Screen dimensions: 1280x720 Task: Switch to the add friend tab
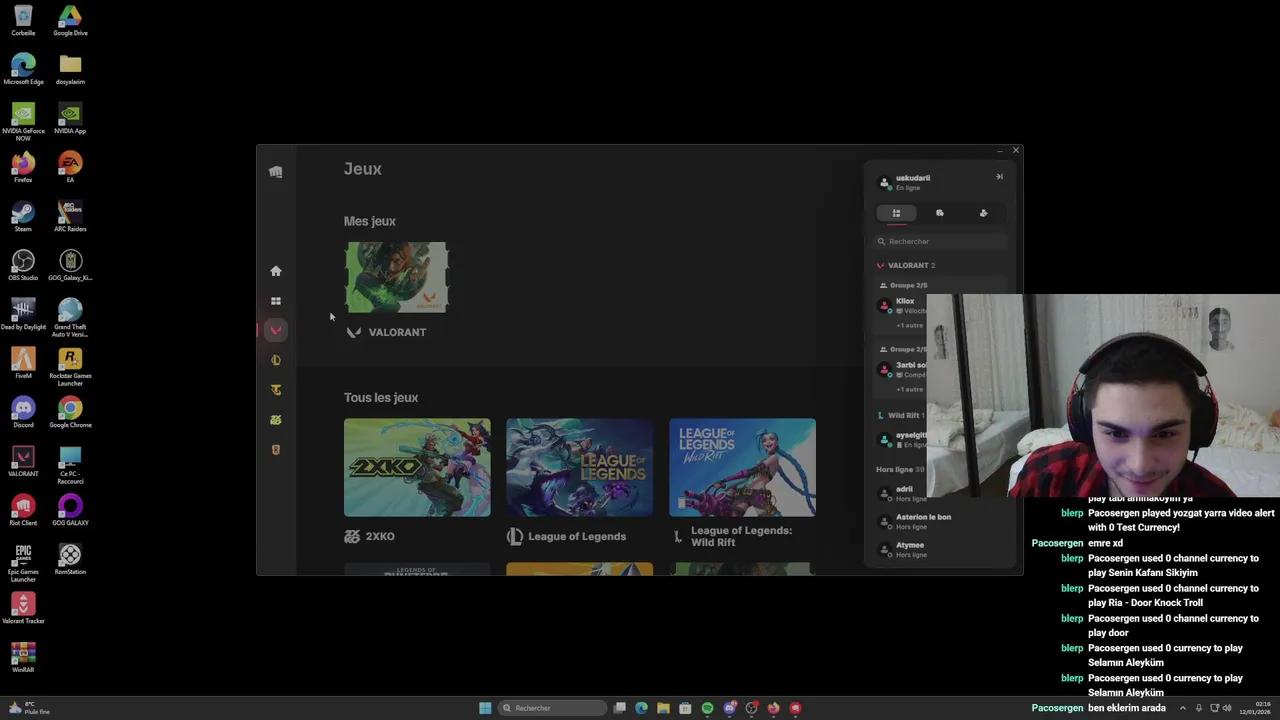pos(983,213)
